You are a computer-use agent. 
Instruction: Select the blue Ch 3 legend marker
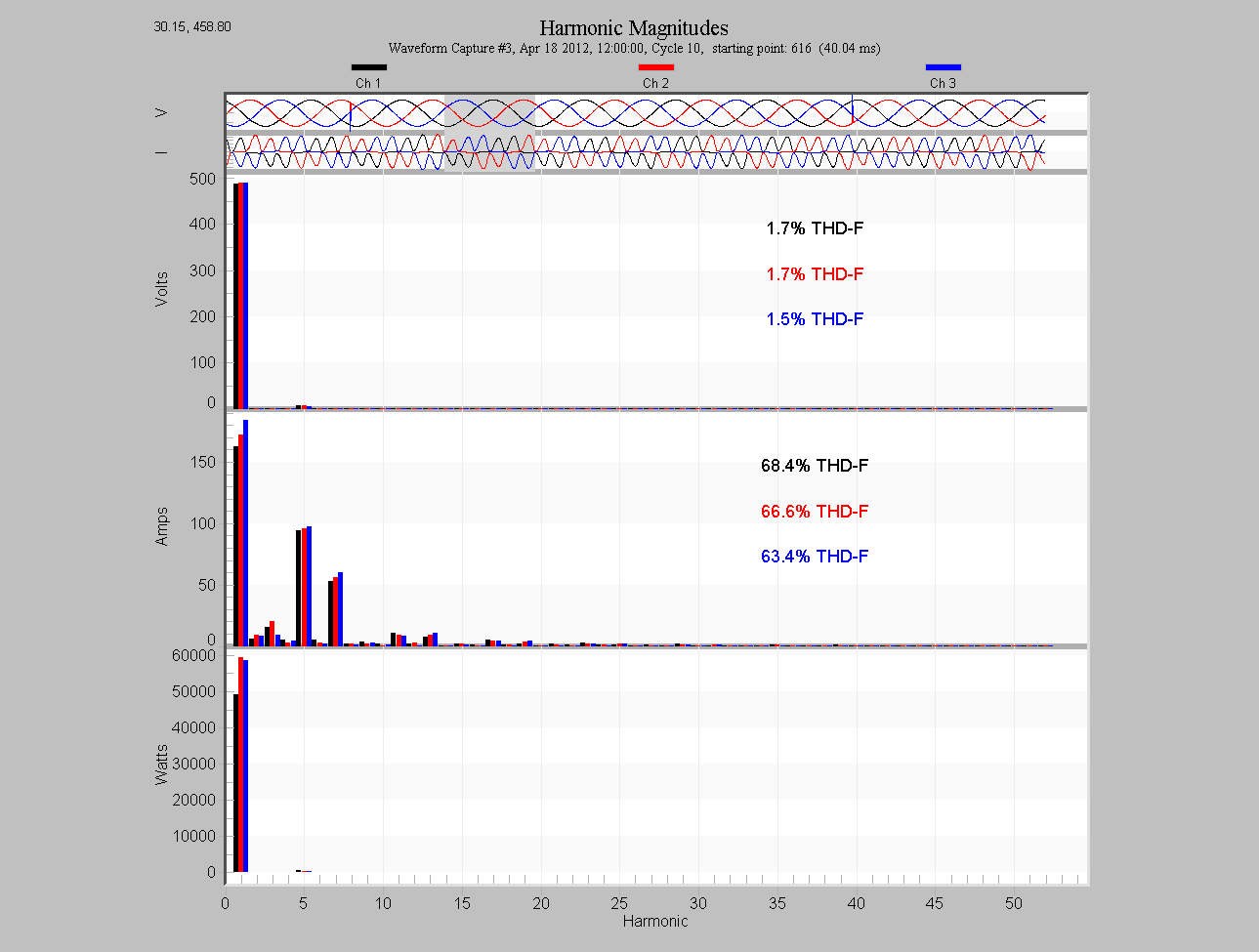(x=943, y=67)
